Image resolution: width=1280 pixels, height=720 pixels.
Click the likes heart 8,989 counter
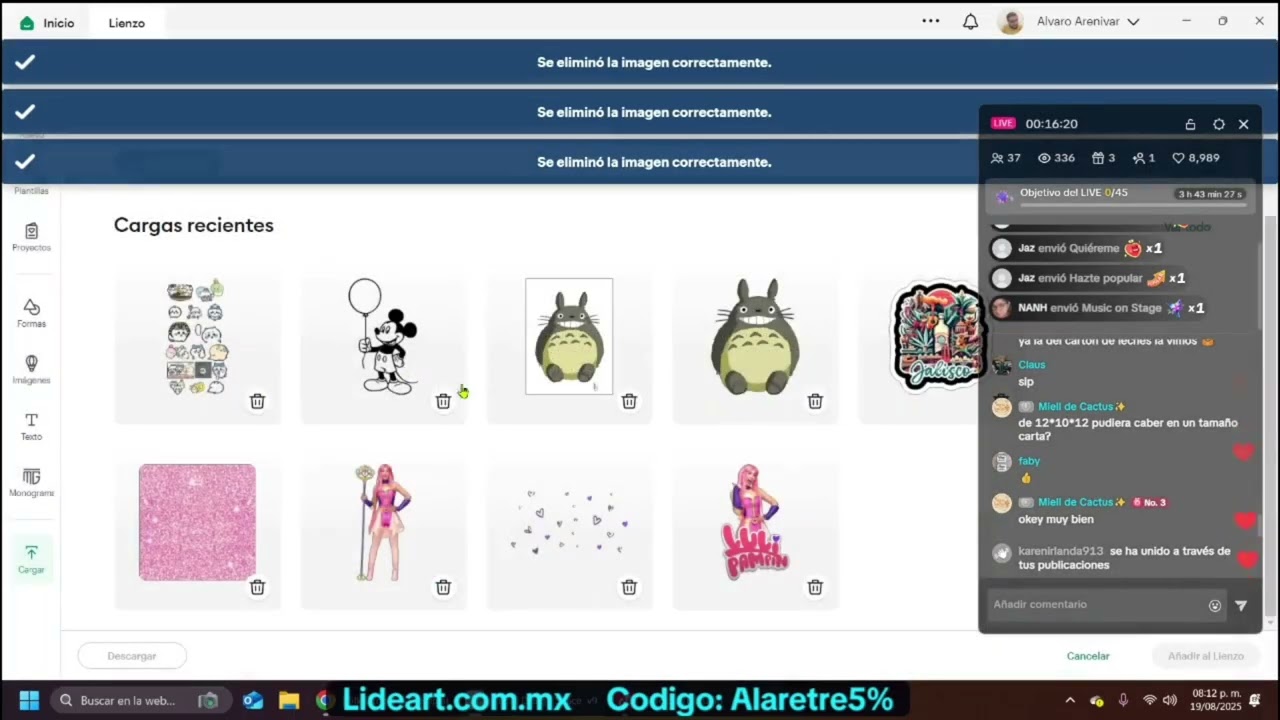[x=1195, y=158]
